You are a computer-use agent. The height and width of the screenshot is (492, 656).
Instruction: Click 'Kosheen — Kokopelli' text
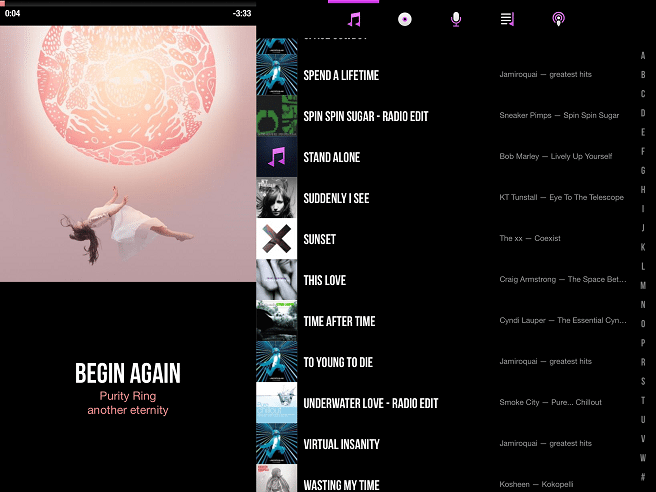click(536, 484)
